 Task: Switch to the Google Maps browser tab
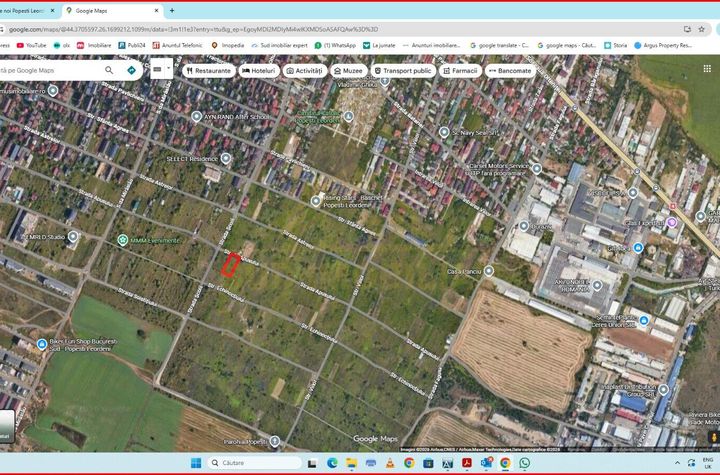110,11
